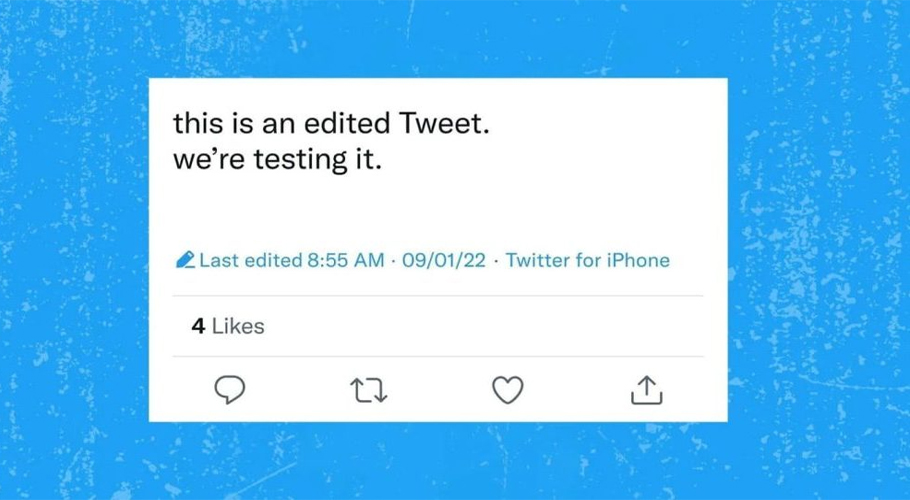
Task: Click the pencil edit-history icon
Action: tap(185, 260)
